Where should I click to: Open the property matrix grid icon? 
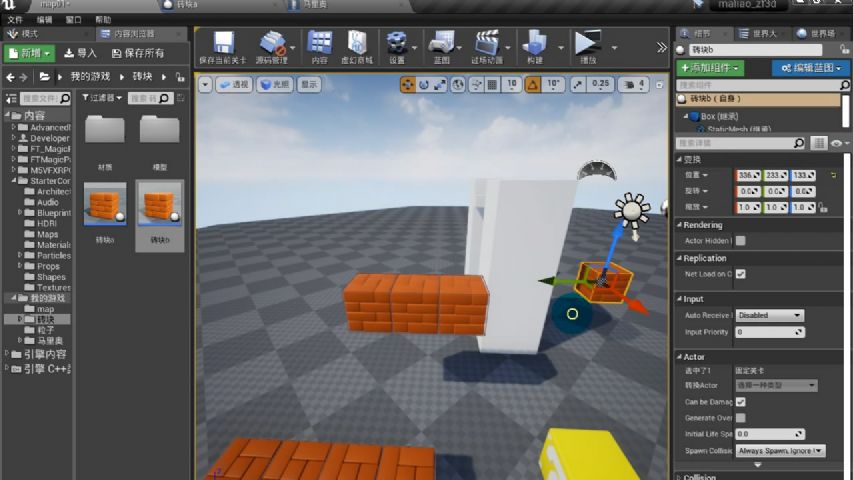coord(818,143)
